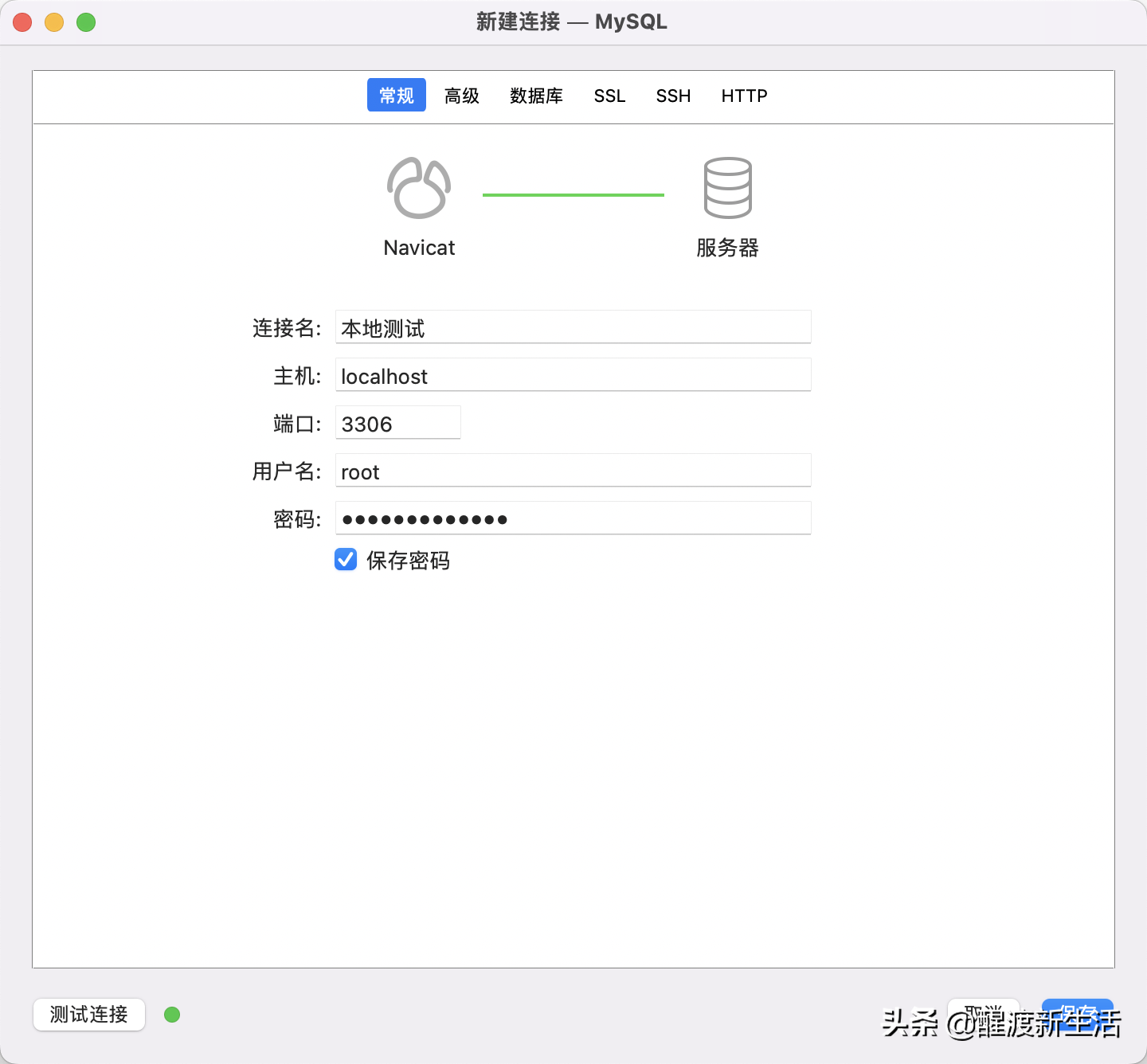1147x1064 pixels.
Task: Click the green line linking Navicat and 服务器
Action: coord(573,193)
